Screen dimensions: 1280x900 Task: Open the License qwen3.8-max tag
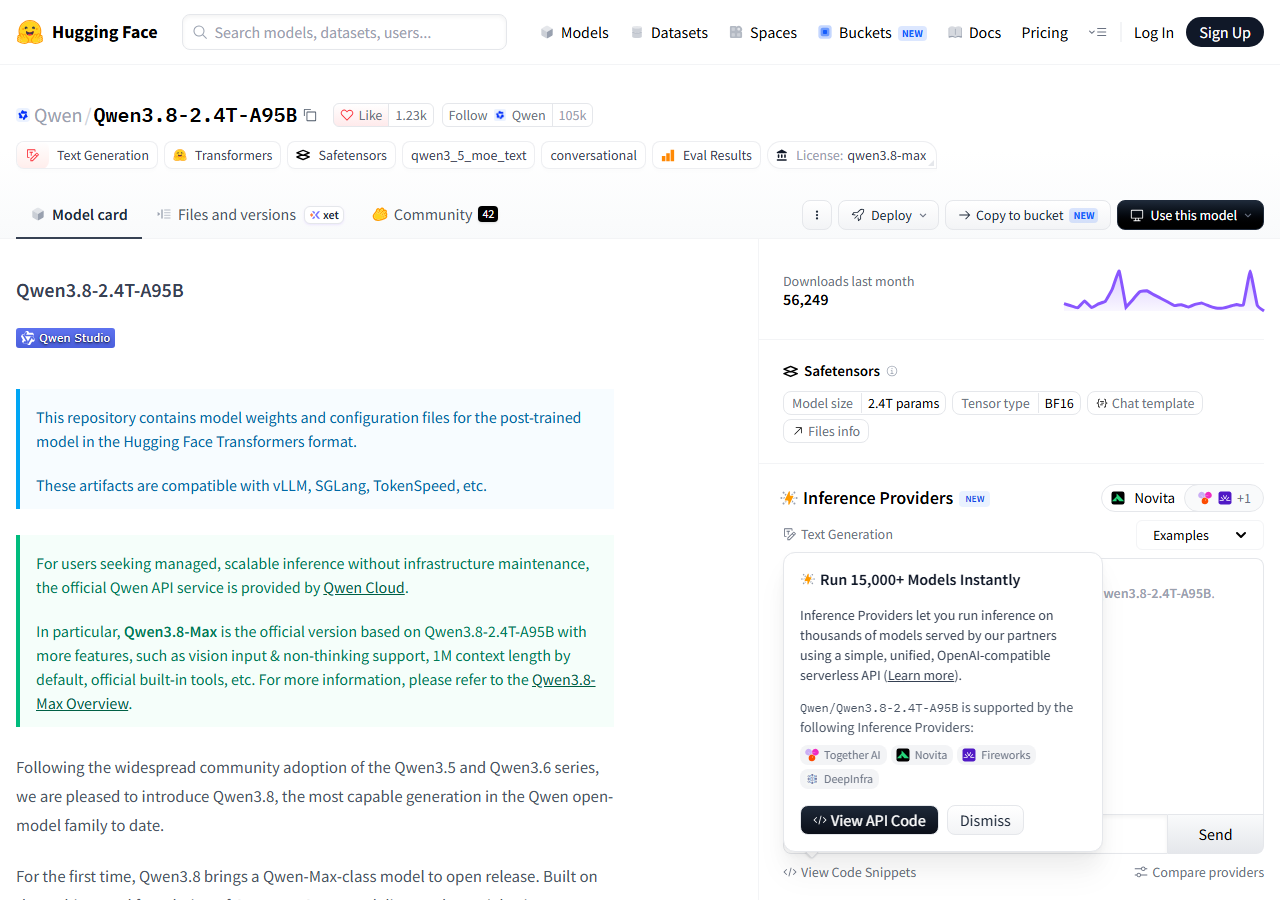[853, 155]
